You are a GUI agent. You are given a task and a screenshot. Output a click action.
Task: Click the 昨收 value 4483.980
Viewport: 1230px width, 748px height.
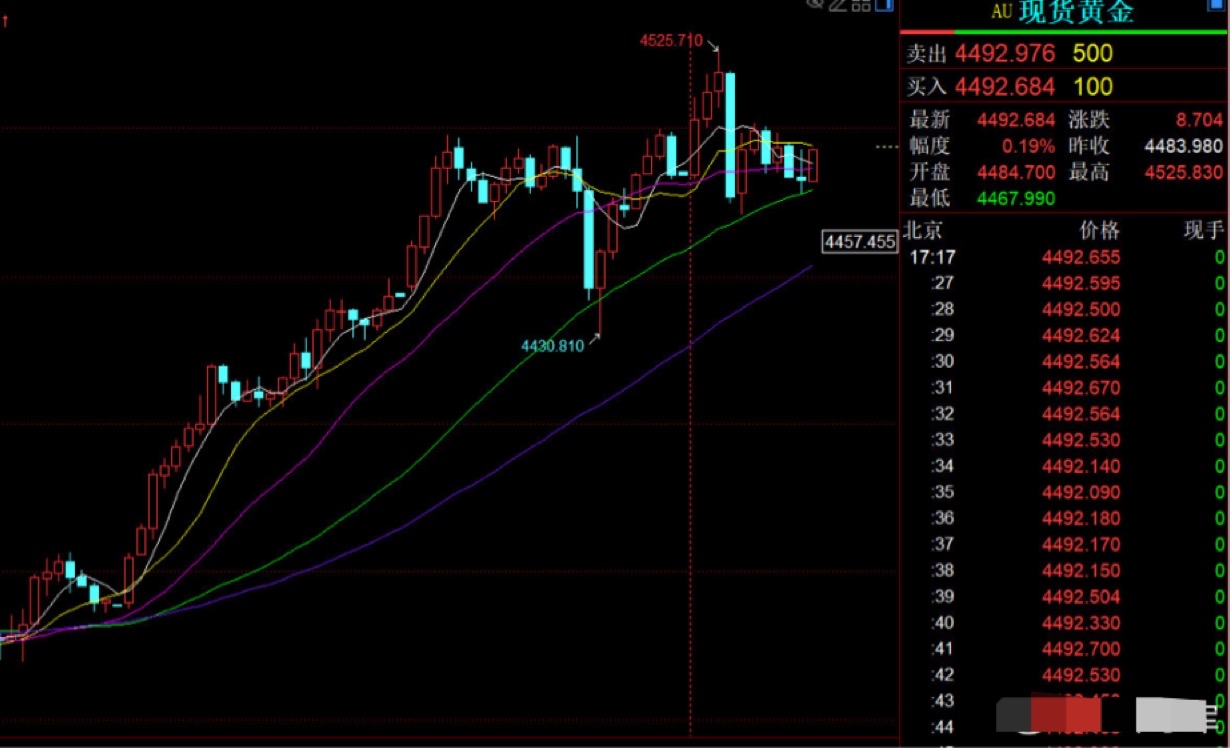point(1184,146)
